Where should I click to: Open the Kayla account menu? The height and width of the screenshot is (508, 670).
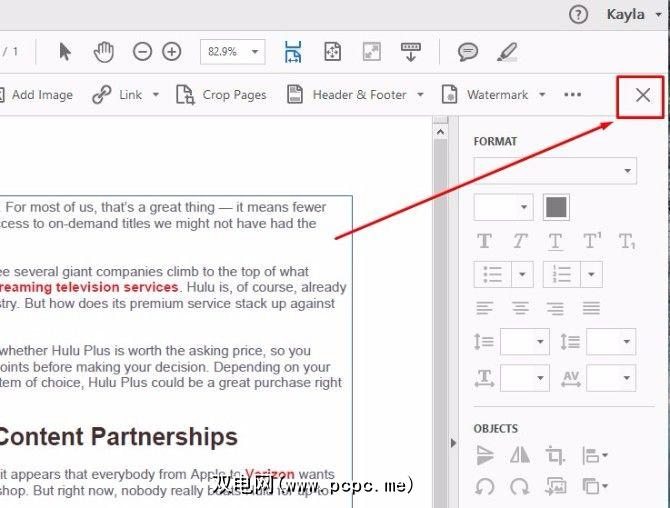point(634,15)
